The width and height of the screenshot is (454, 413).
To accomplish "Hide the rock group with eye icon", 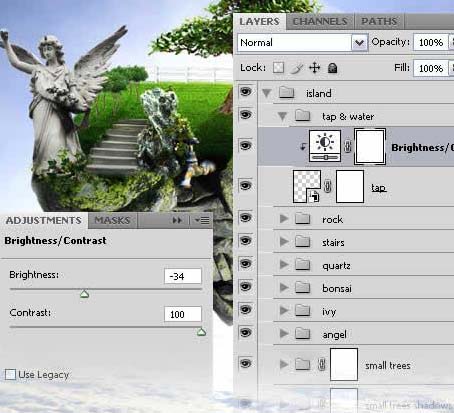I will [246, 218].
